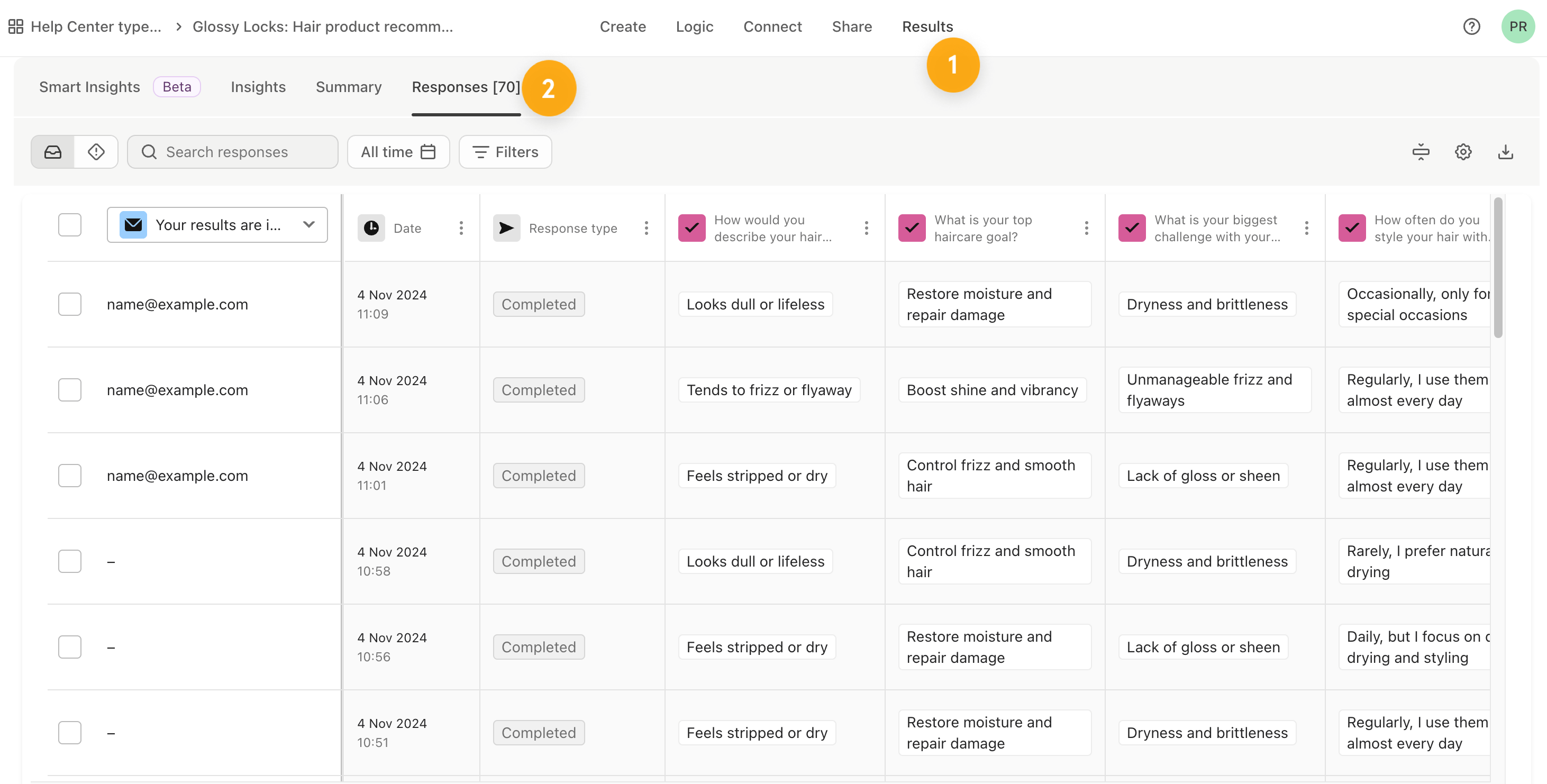This screenshot has width=1547, height=784.
Task: Switch to the spam responses icon
Action: 96,152
